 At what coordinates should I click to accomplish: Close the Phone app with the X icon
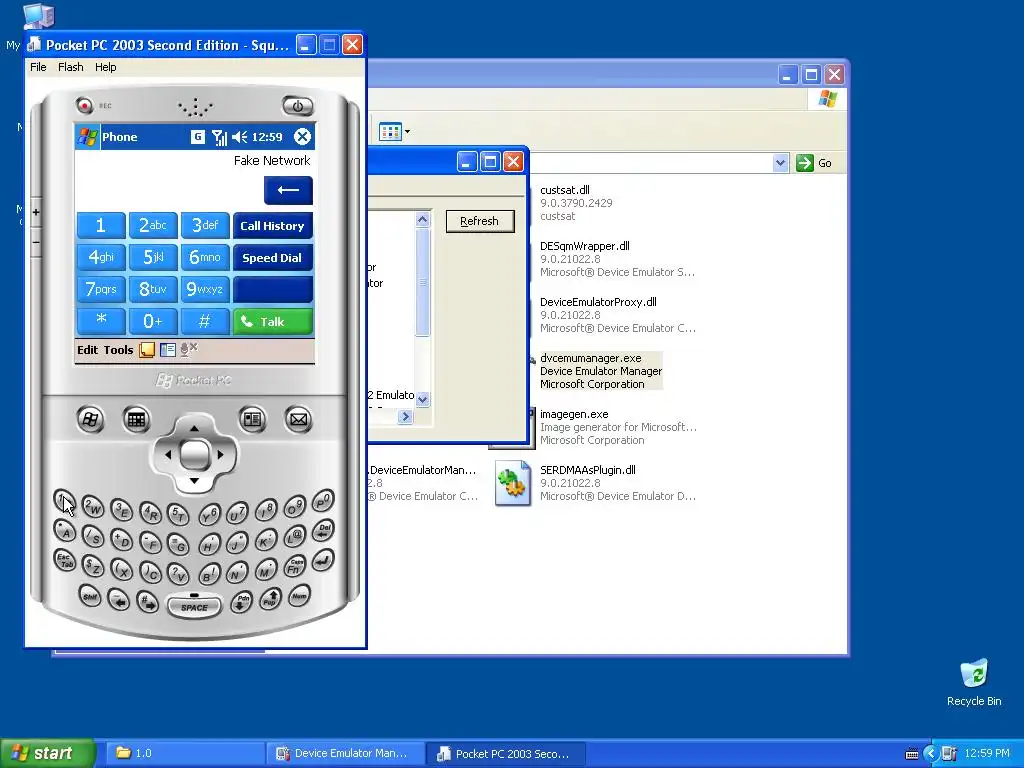pos(302,136)
